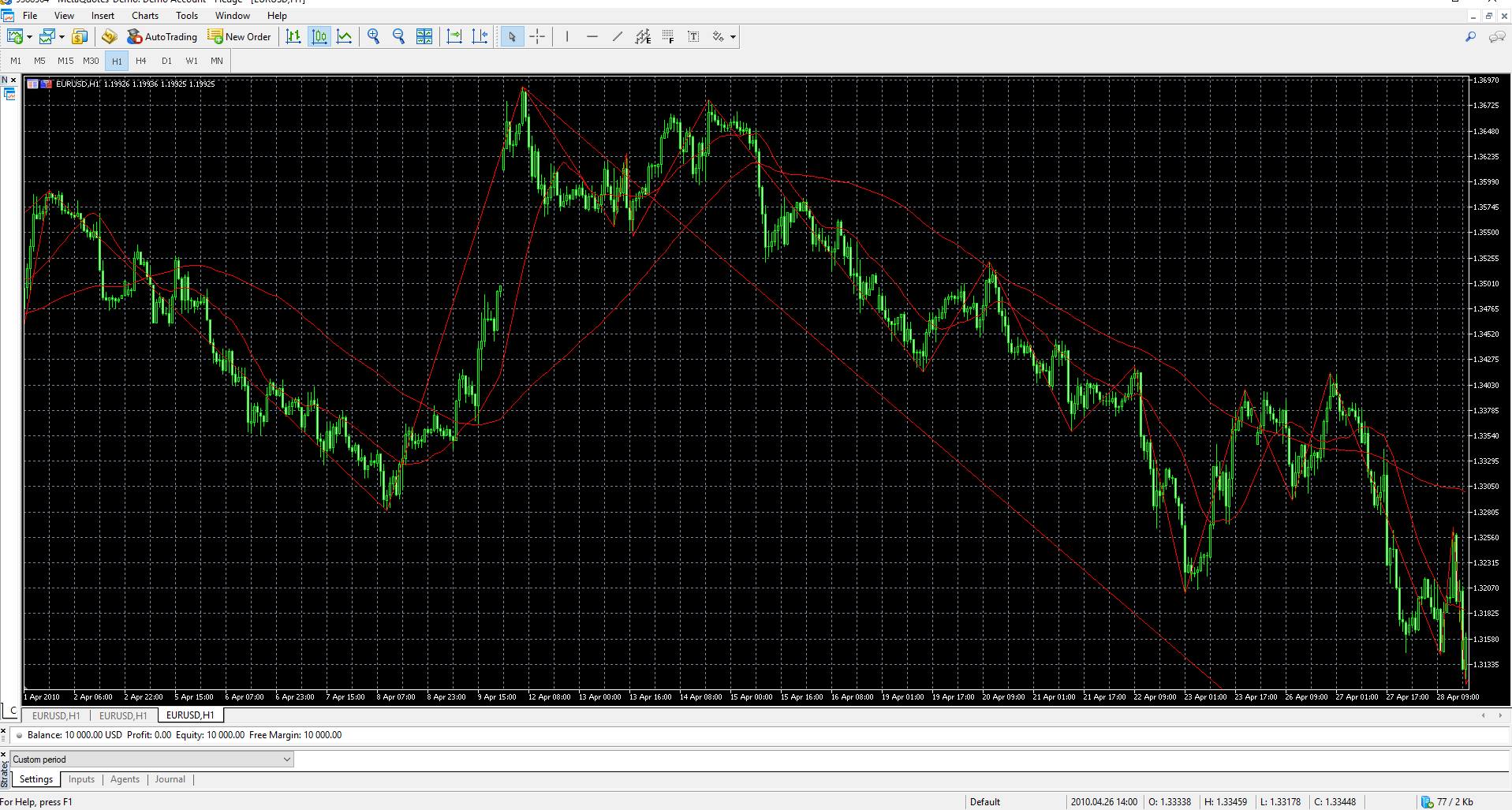Click the connection status icon near 77 / 2 Kb
1512x810 pixels.
click(1427, 802)
